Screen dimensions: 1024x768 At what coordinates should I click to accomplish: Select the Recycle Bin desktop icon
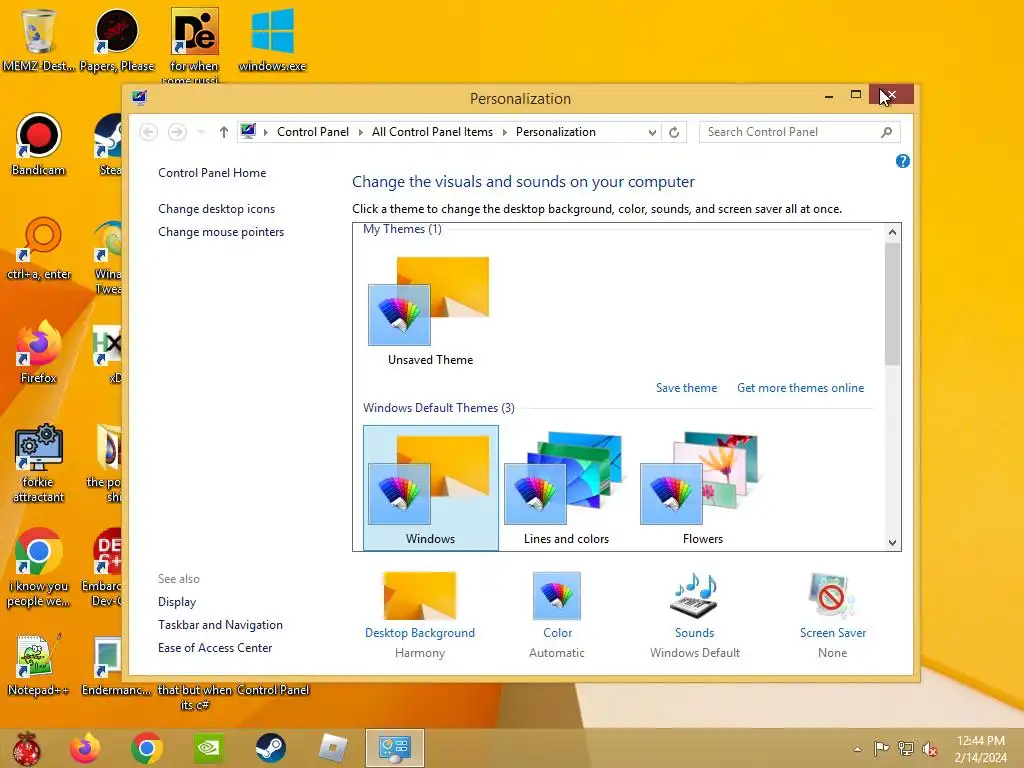pyautogui.click(x=38, y=39)
